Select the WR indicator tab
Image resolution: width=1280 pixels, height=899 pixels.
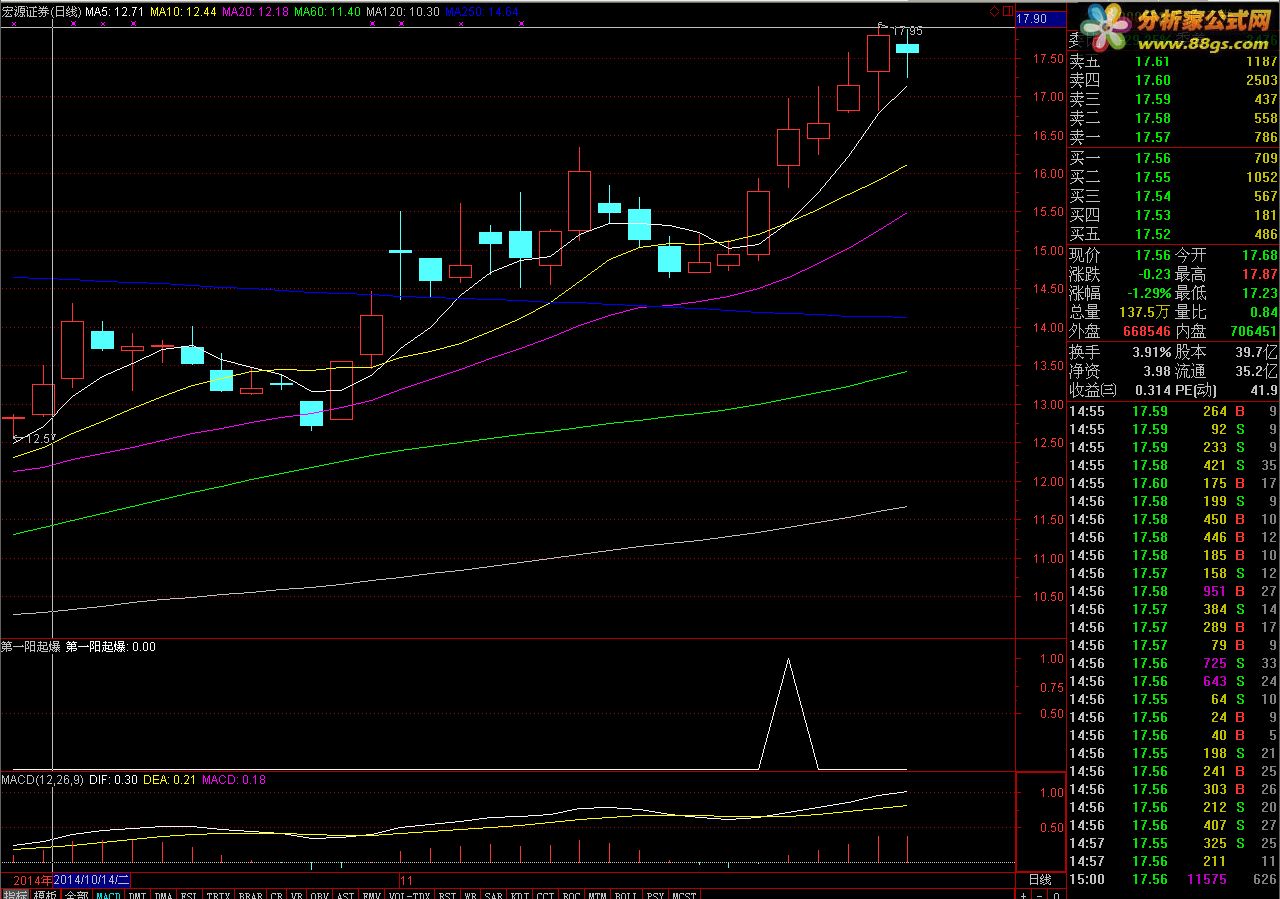click(x=470, y=894)
